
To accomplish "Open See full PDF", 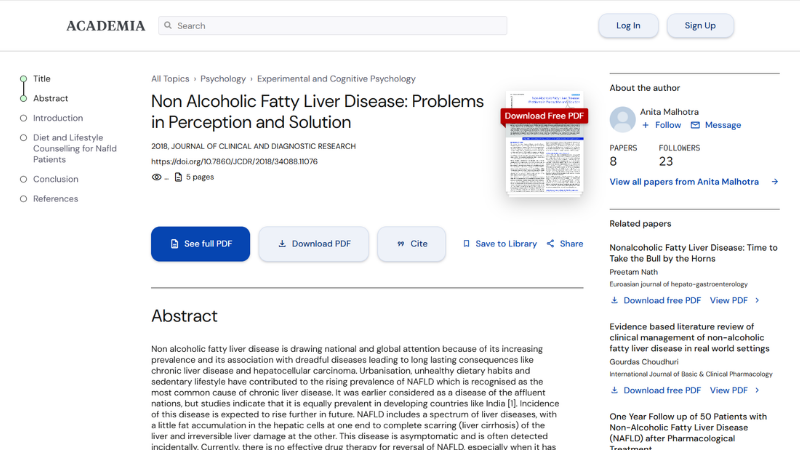I will pyautogui.click(x=200, y=244).
